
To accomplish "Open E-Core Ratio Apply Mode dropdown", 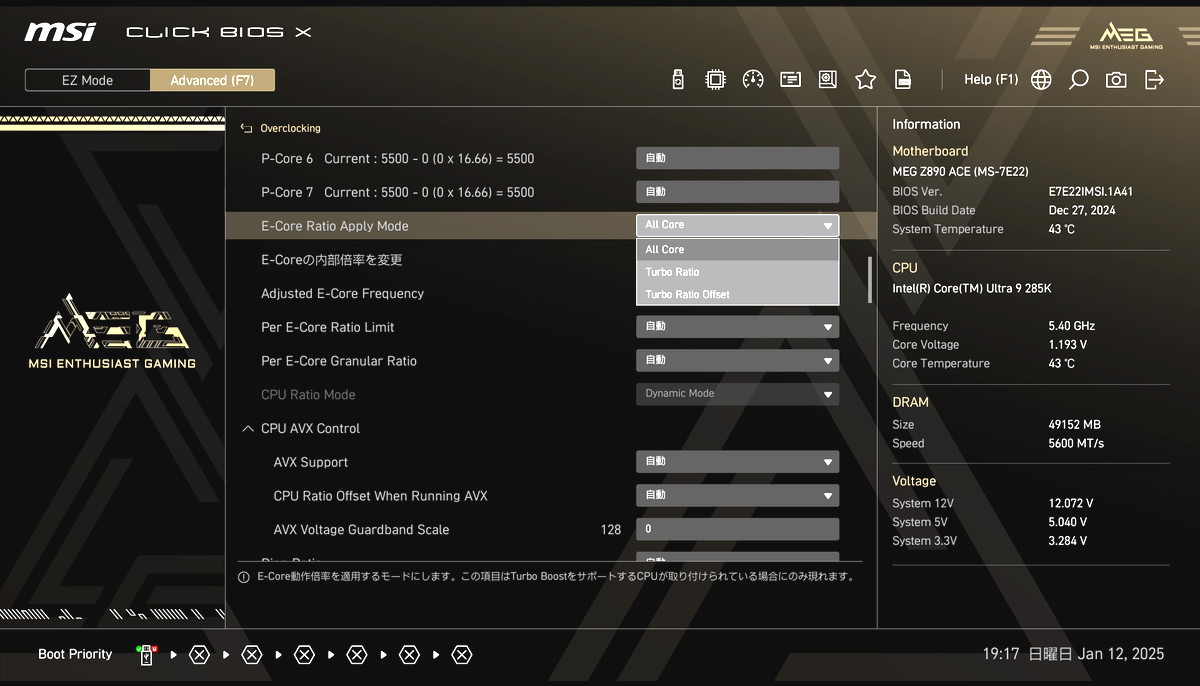I will pos(738,225).
